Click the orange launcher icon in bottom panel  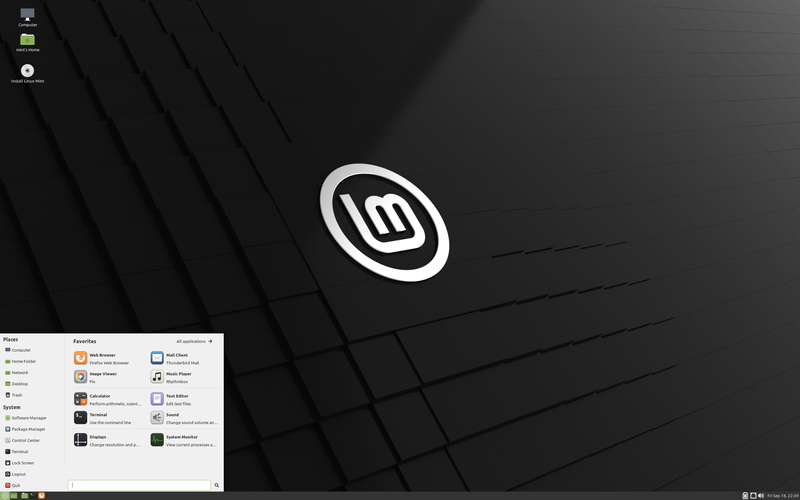pyautogui.click(x=41, y=495)
